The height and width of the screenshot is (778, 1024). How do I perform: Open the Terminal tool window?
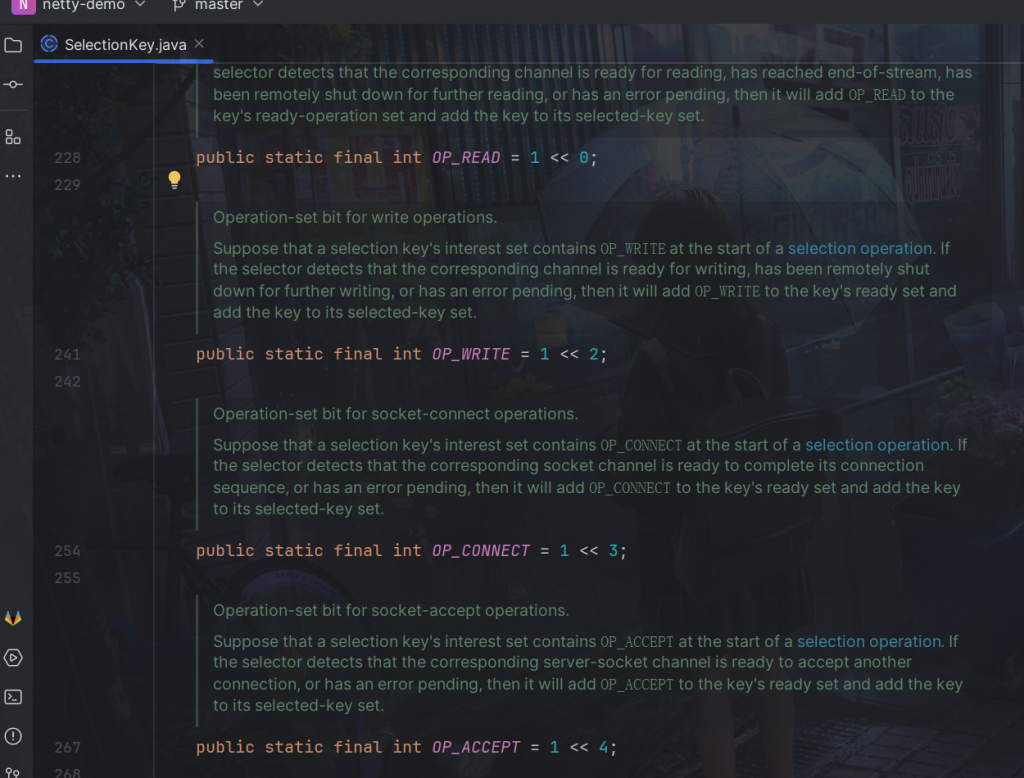[13, 697]
